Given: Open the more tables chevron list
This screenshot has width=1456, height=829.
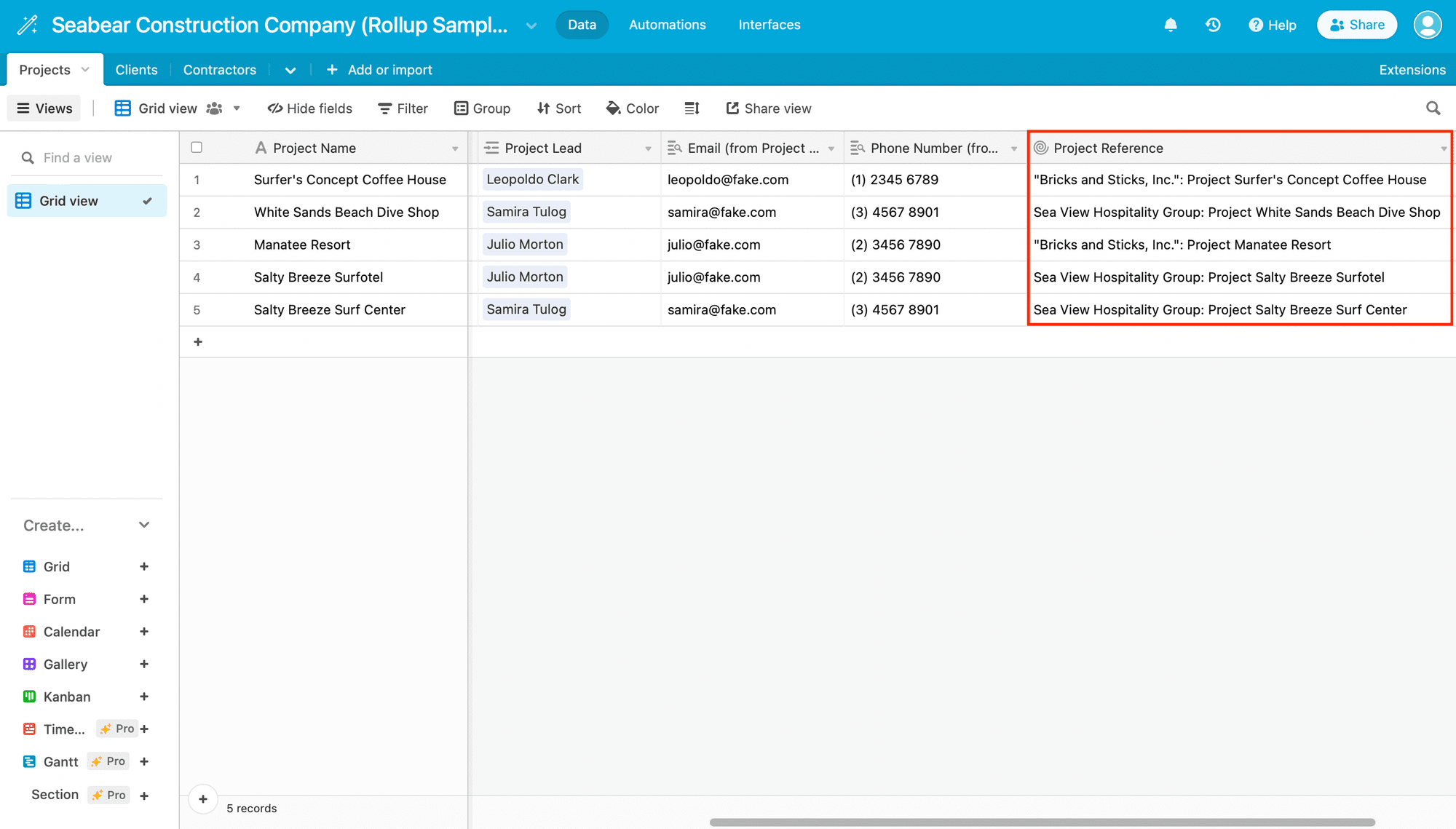Looking at the screenshot, I should [x=290, y=70].
